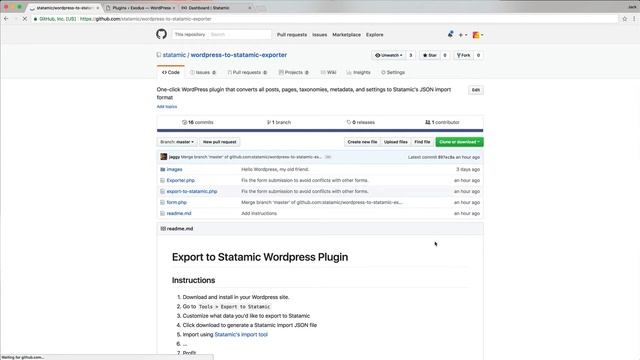This screenshot has width=640, height=360.
Task: Click the watchers count 3
Action: click(x=411, y=55)
